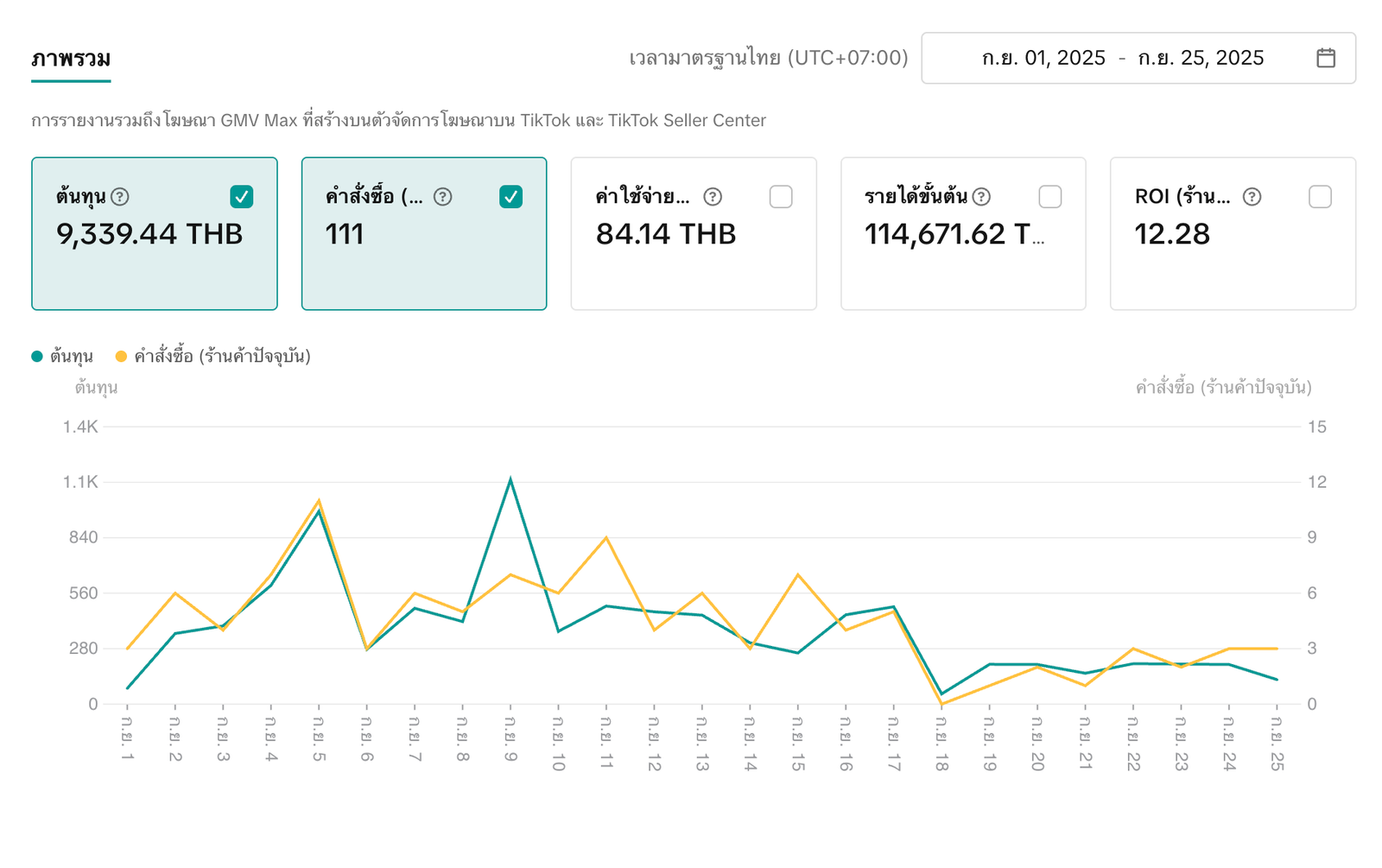
Task: Enable the ค่าใช้จ่าย metric checkbox
Action: pos(781,197)
